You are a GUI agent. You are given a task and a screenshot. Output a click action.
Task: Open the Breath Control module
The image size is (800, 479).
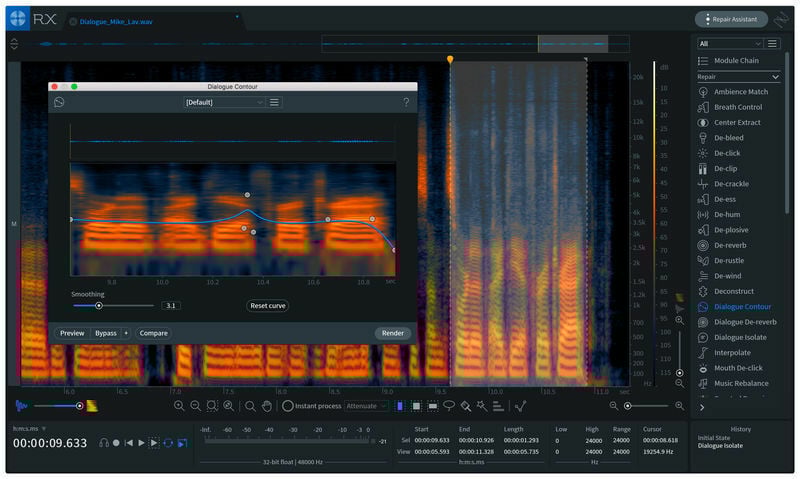click(x=730, y=107)
